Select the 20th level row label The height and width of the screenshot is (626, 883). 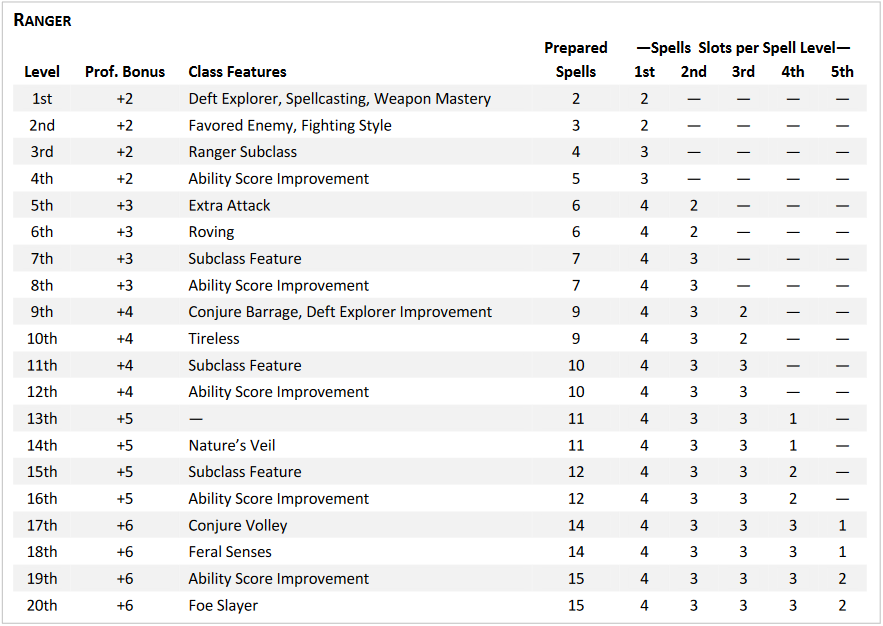pos(42,606)
